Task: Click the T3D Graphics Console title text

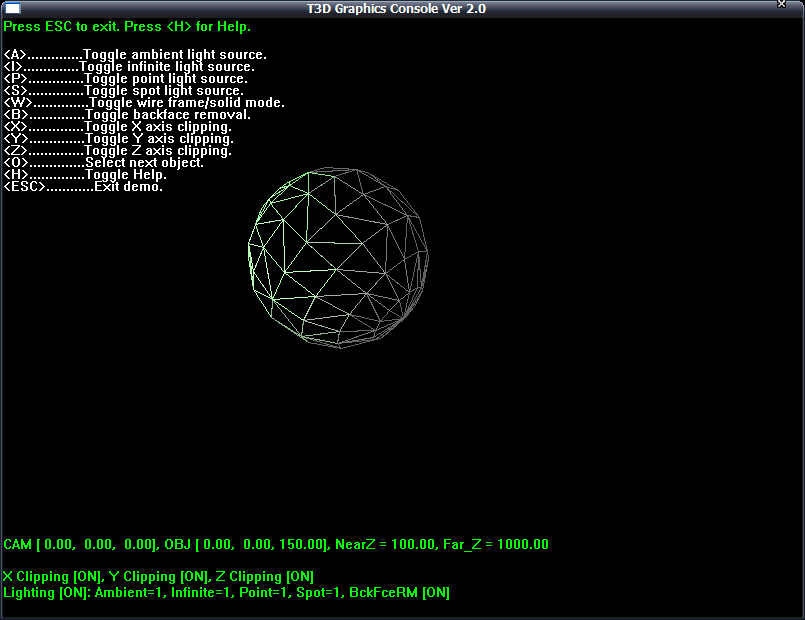Action: pos(396,9)
